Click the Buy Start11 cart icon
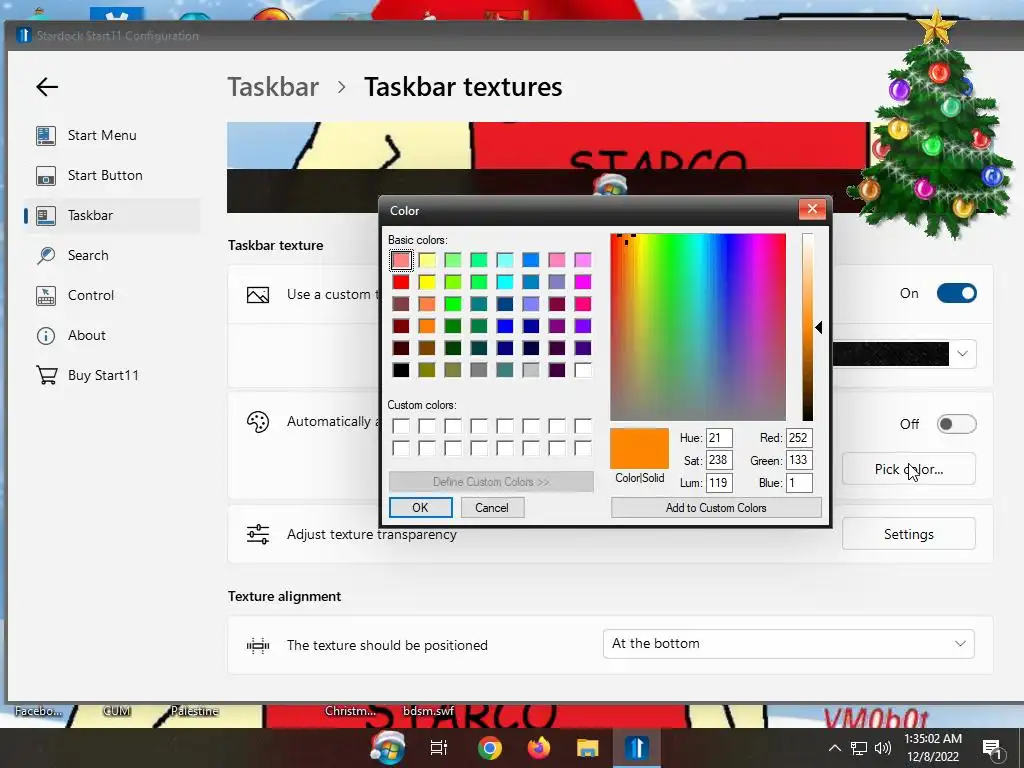Viewport: 1024px width, 768px height. click(46, 375)
